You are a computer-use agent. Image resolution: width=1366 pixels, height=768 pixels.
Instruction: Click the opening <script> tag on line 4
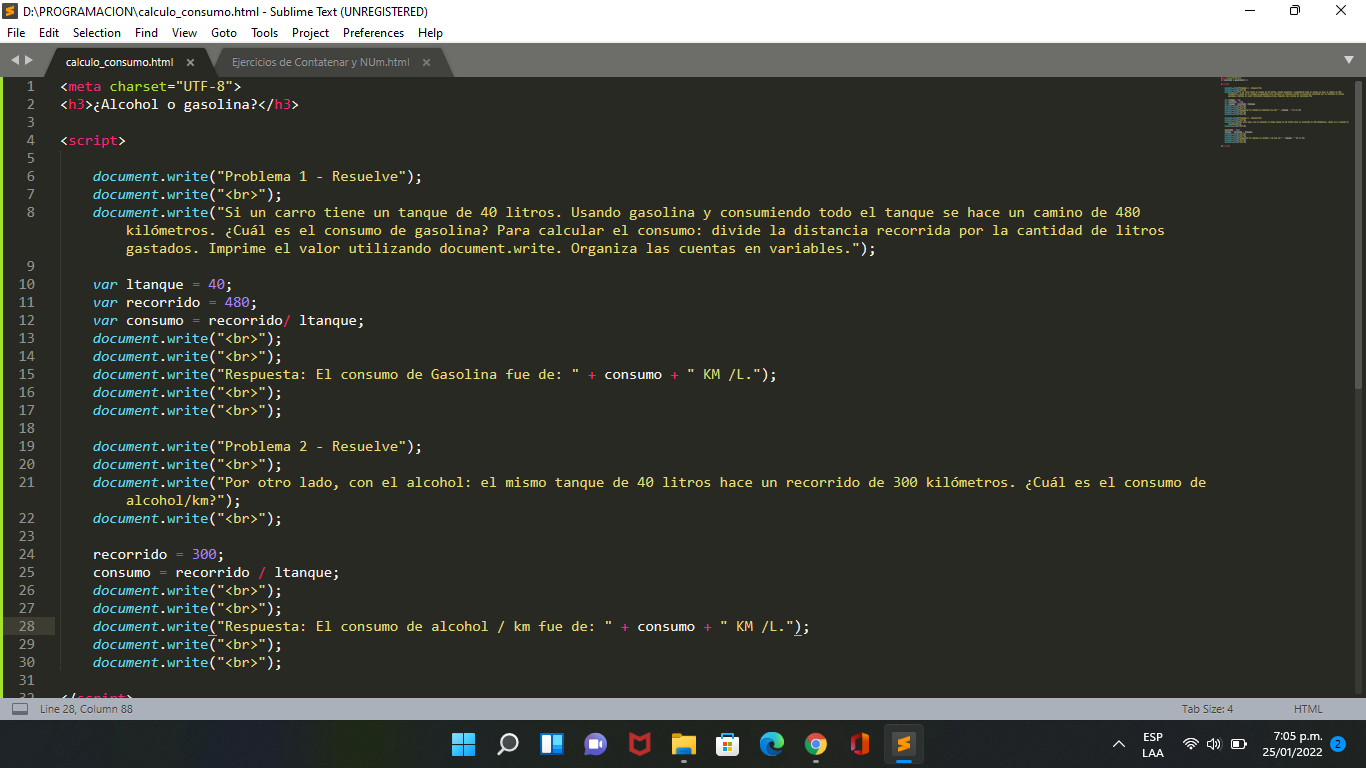tap(93, 140)
